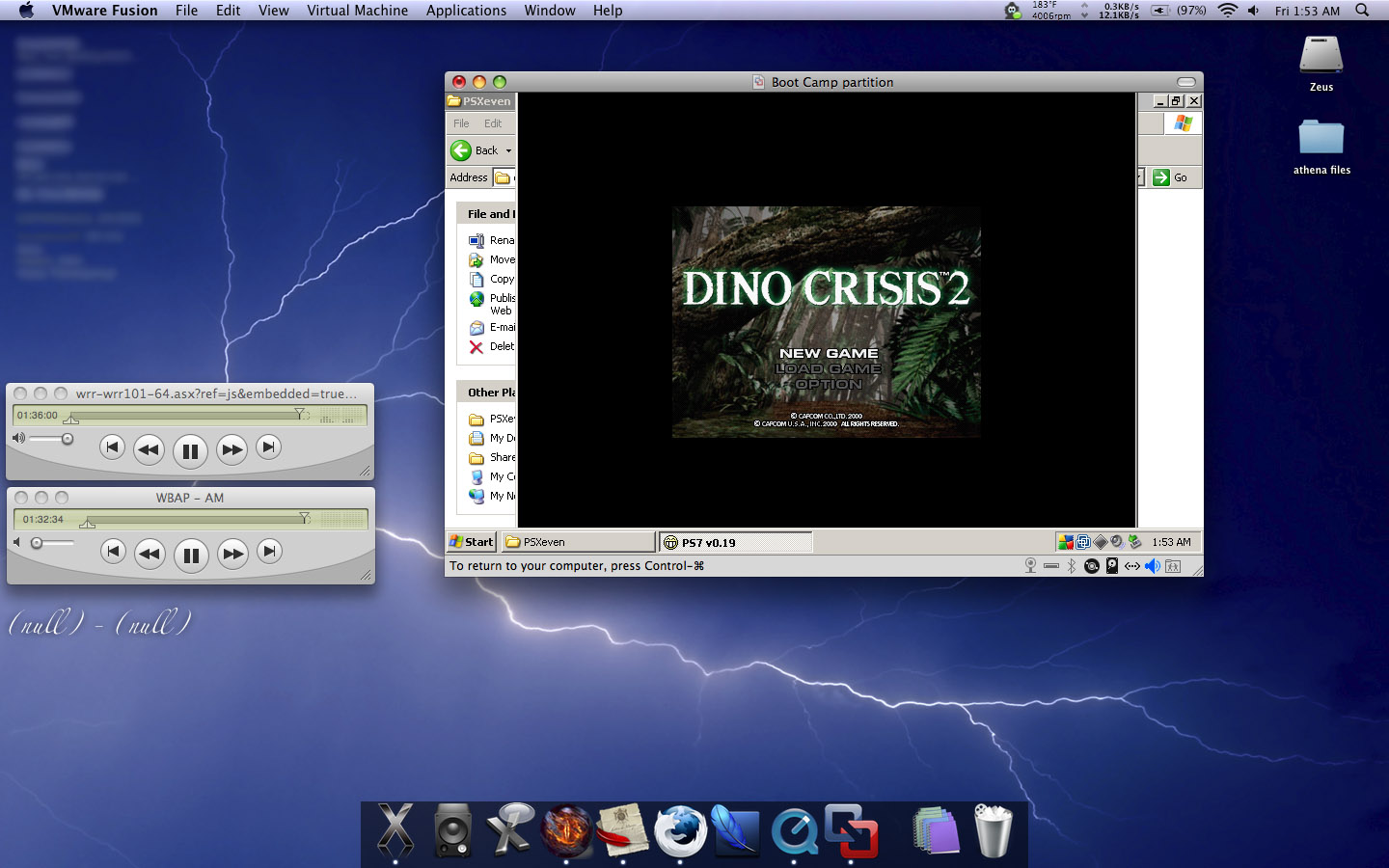Click the VMware Tools tray icon
Viewport: 1389px width, 868px height.
click(1083, 542)
